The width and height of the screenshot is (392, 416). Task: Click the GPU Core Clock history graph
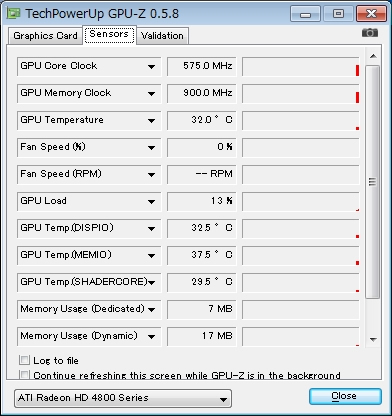[301, 66]
